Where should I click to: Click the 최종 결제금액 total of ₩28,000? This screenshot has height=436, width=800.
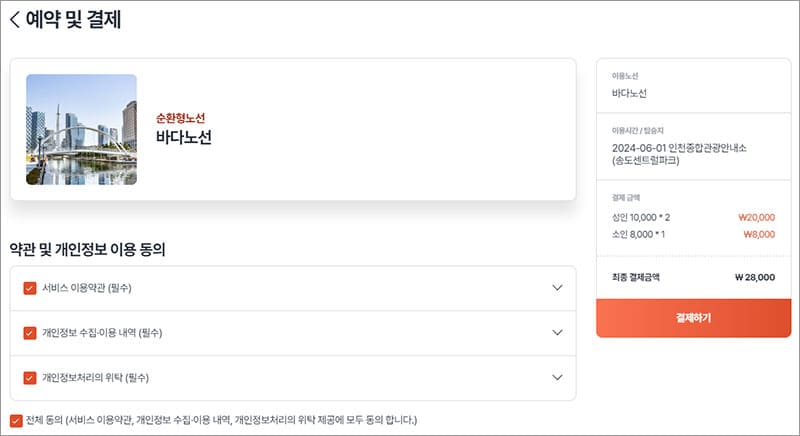(x=693, y=277)
